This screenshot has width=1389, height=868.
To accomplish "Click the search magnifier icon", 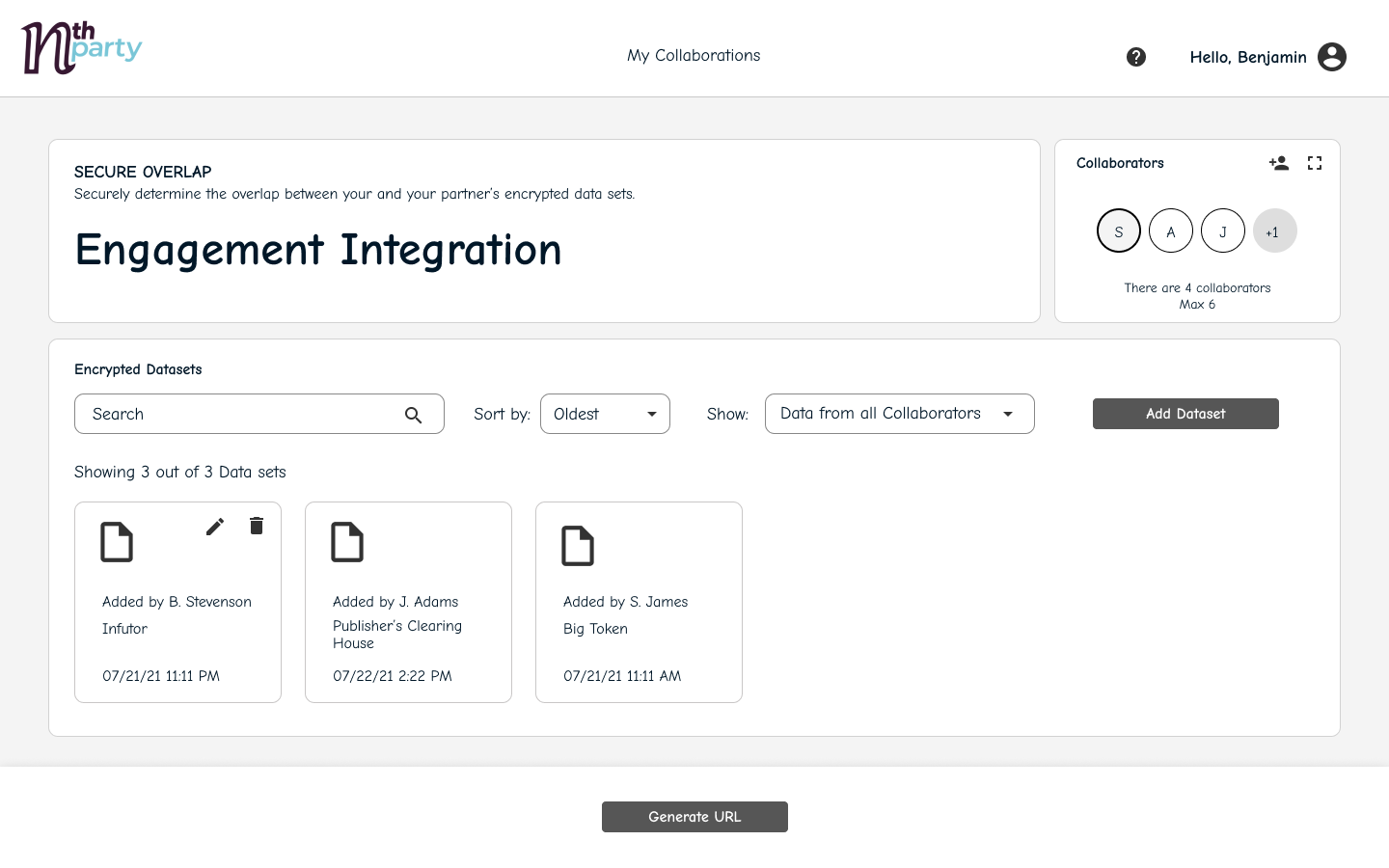I will pos(414,415).
